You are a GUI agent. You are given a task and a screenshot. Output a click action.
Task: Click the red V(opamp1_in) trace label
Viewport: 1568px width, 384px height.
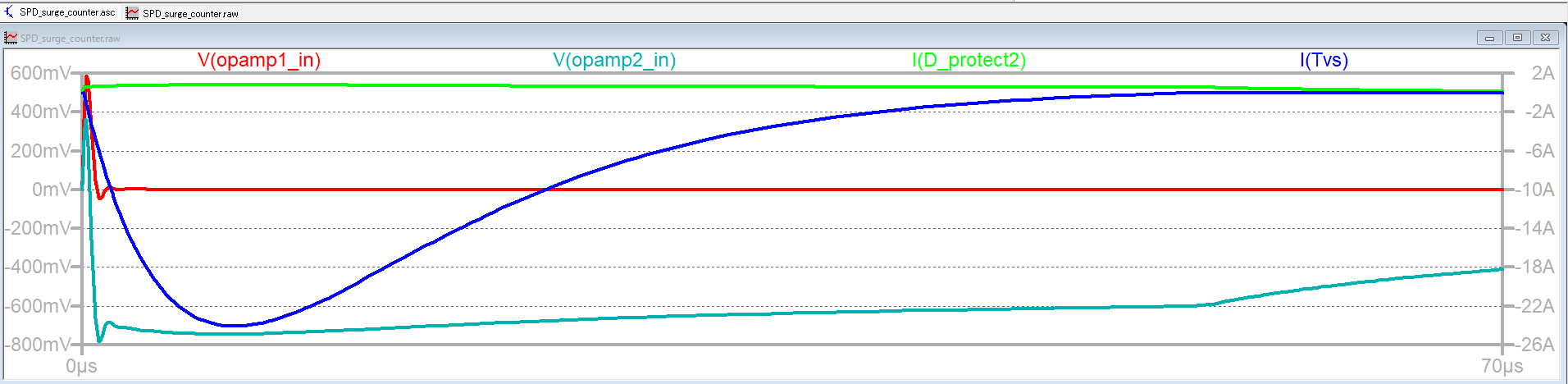point(259,60)
